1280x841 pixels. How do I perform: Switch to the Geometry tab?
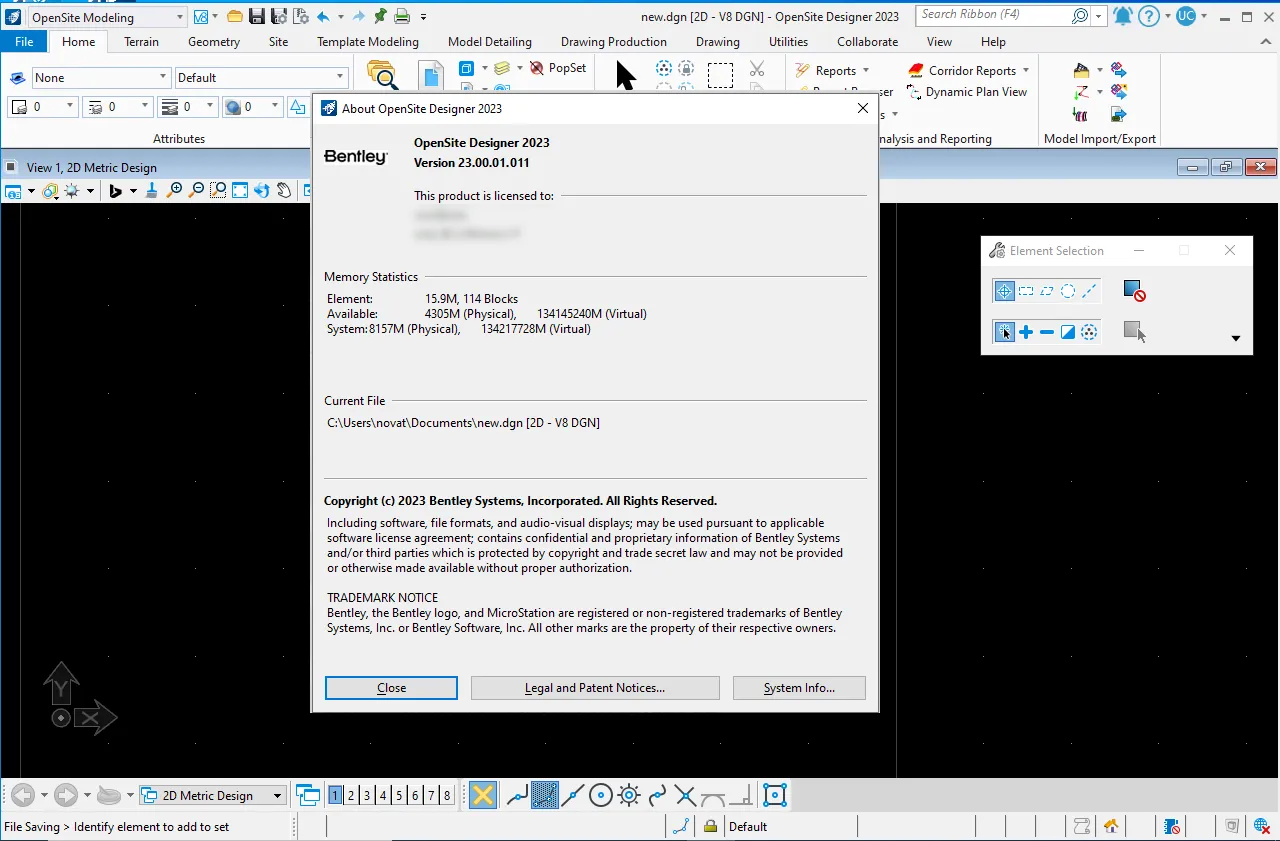click(214, 42)
